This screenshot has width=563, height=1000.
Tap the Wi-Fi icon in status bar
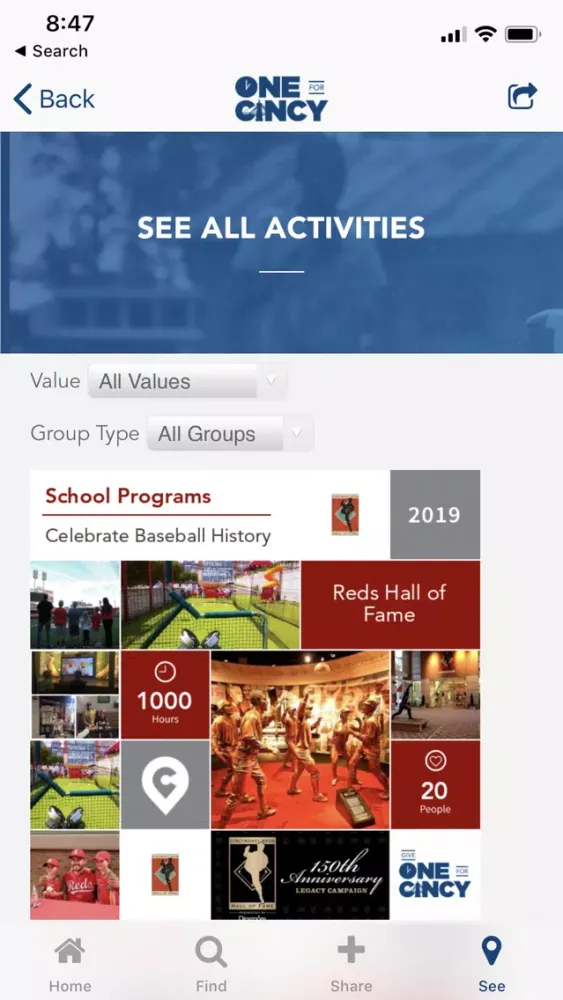tap(486, 35)
